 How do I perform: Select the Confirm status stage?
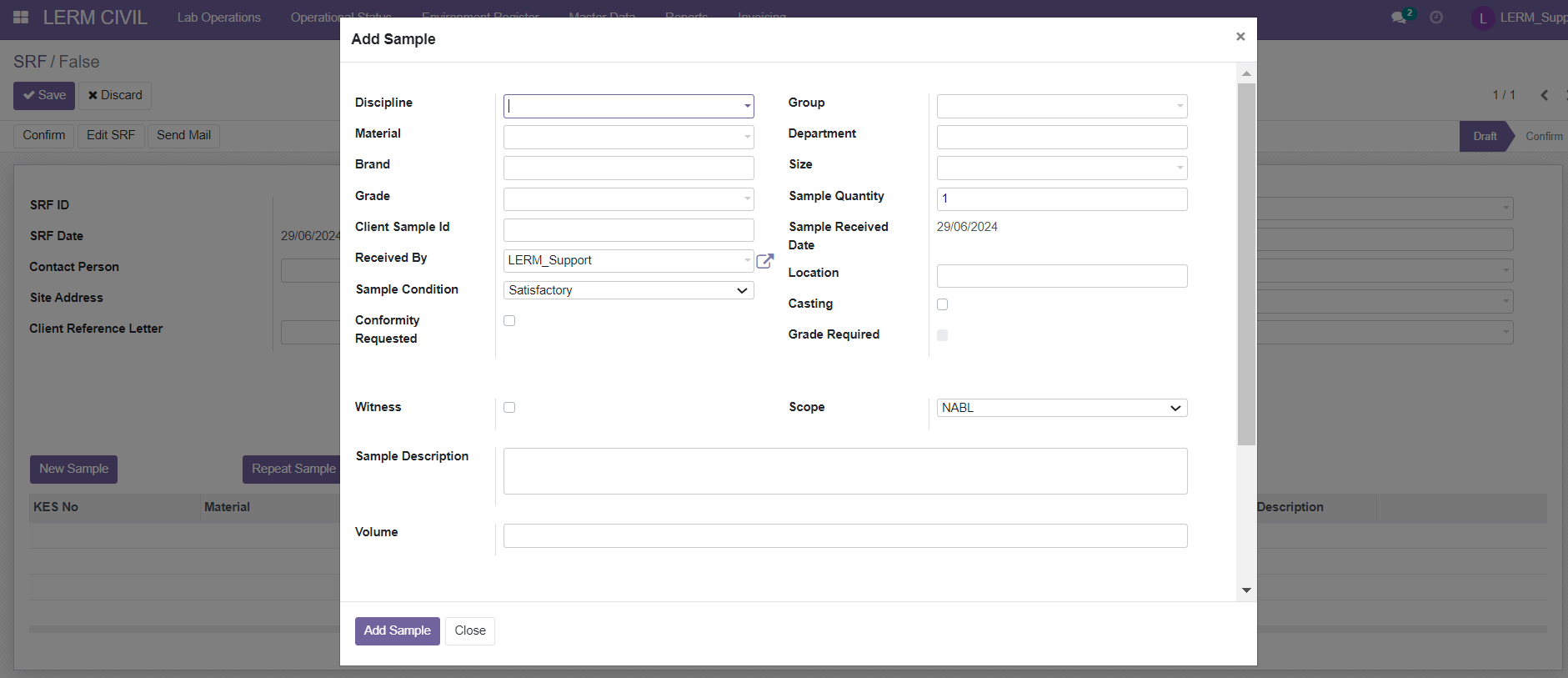pos(1544,136)
